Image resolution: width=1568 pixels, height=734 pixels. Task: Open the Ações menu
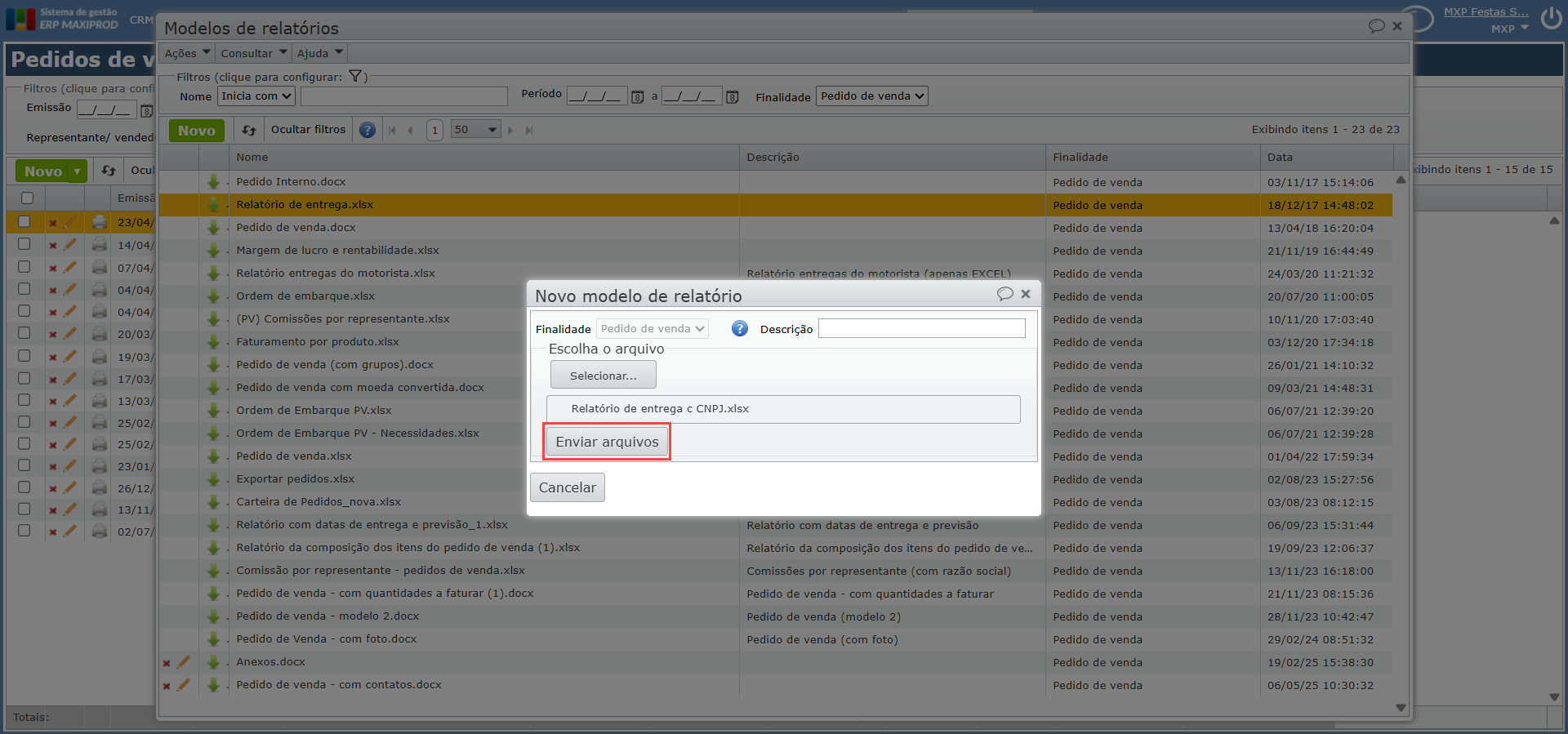(187, 53)
